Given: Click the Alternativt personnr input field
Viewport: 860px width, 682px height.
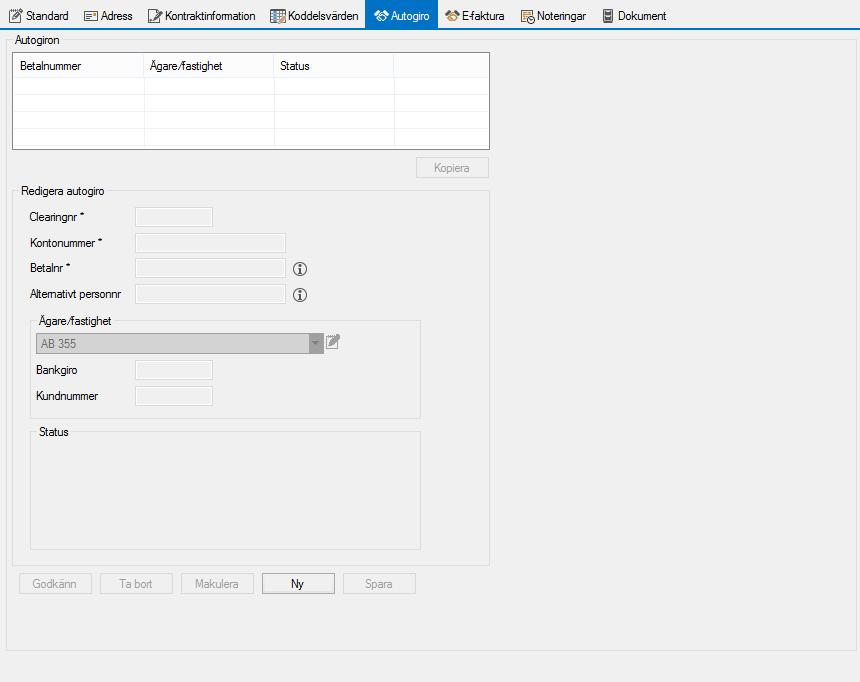Looking at the screenshot, I should [211, 294].
